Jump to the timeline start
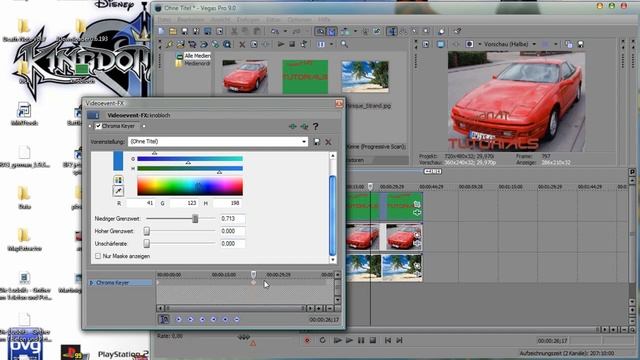 tap(388, 340)
